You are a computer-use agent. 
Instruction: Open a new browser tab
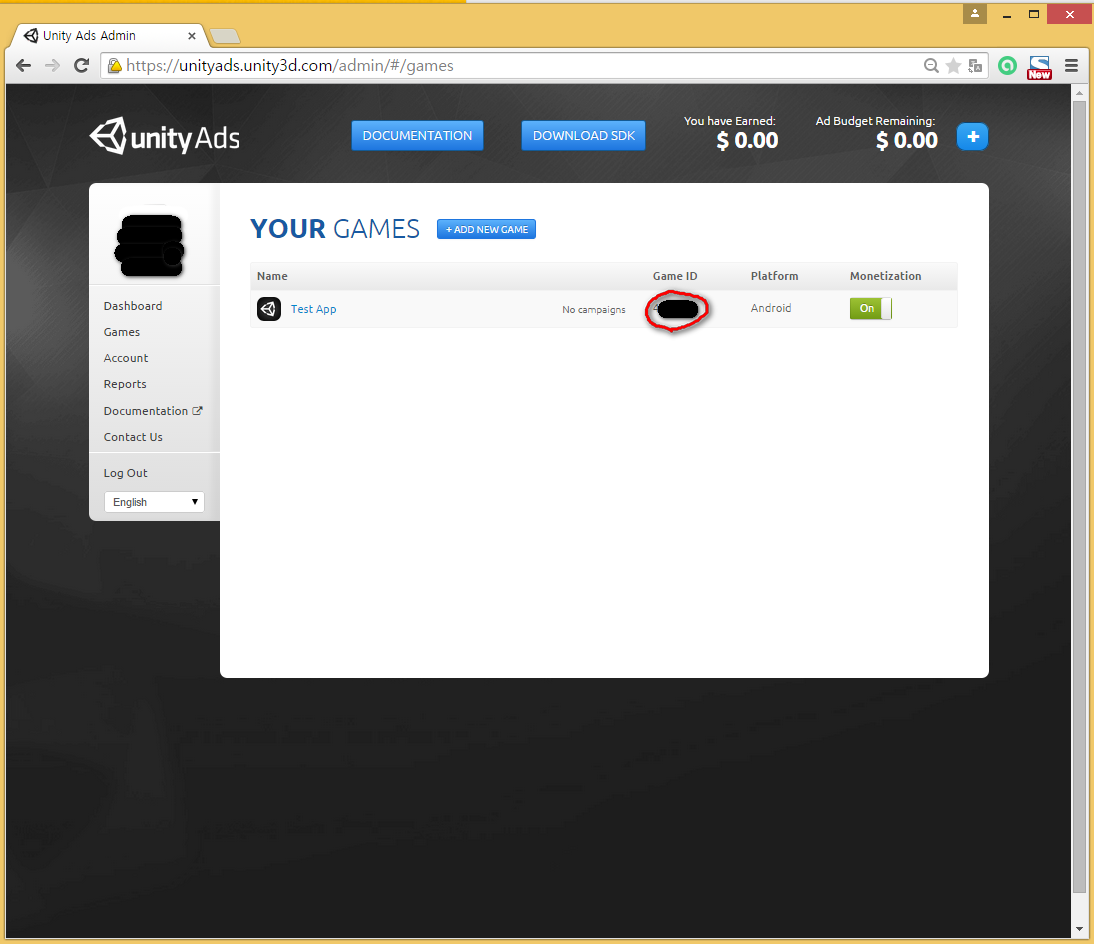[x=225, y=36]
